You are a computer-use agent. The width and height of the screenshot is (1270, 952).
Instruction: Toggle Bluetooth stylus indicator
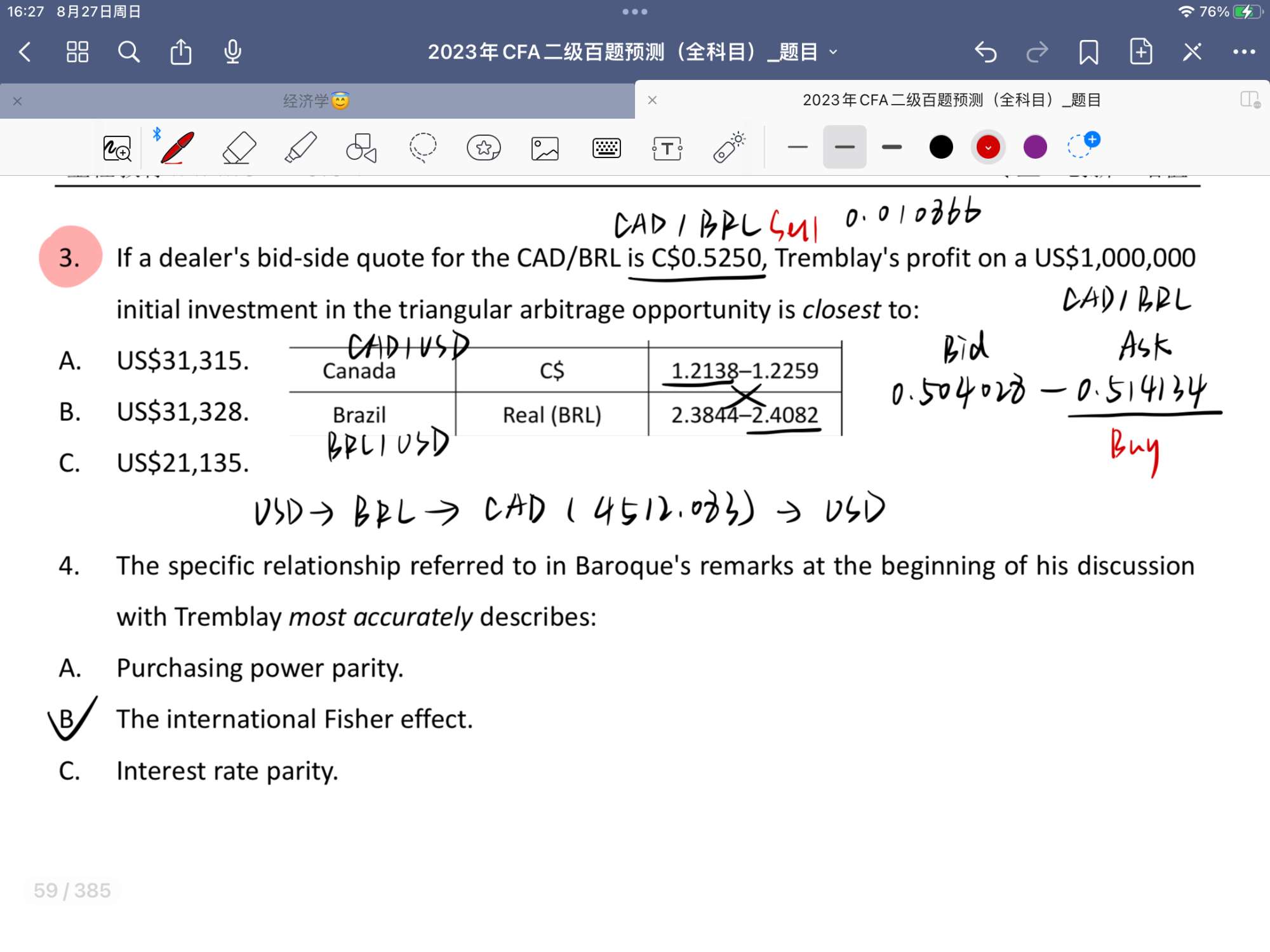coord(157,134)
